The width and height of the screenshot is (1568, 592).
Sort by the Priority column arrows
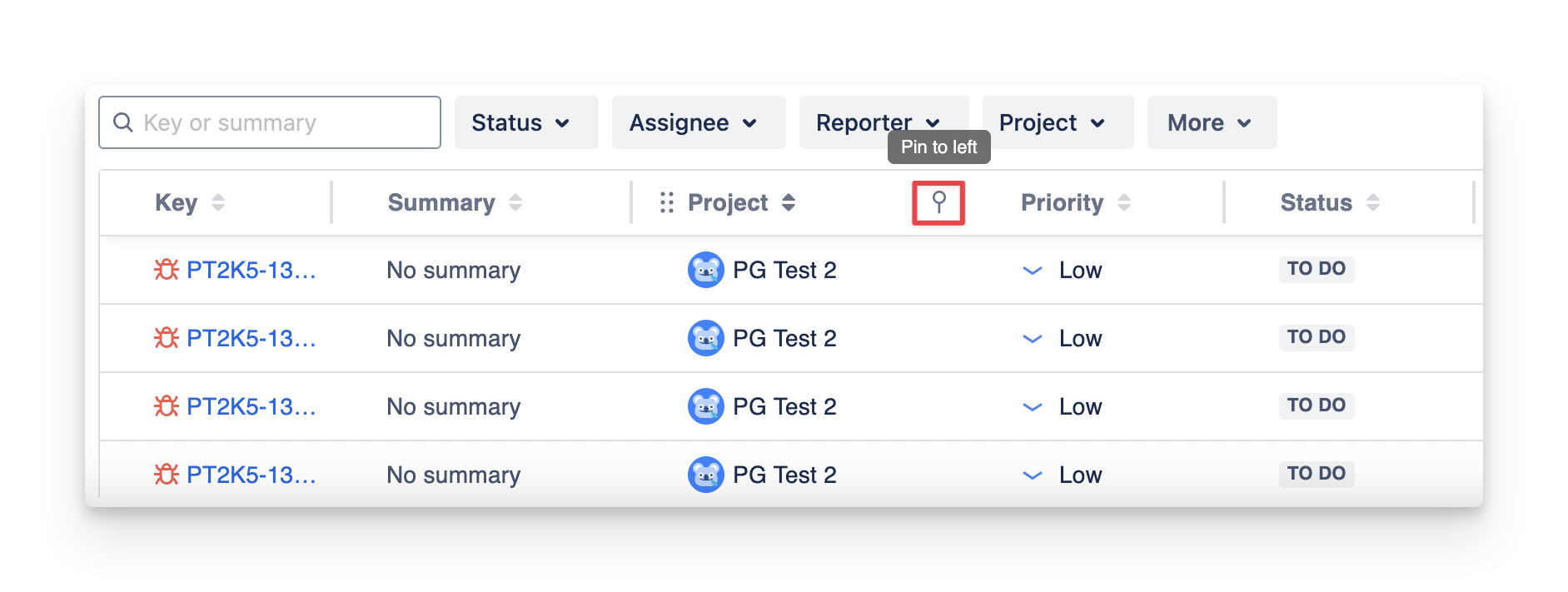pyautogui.click(x=1124, y=202)
